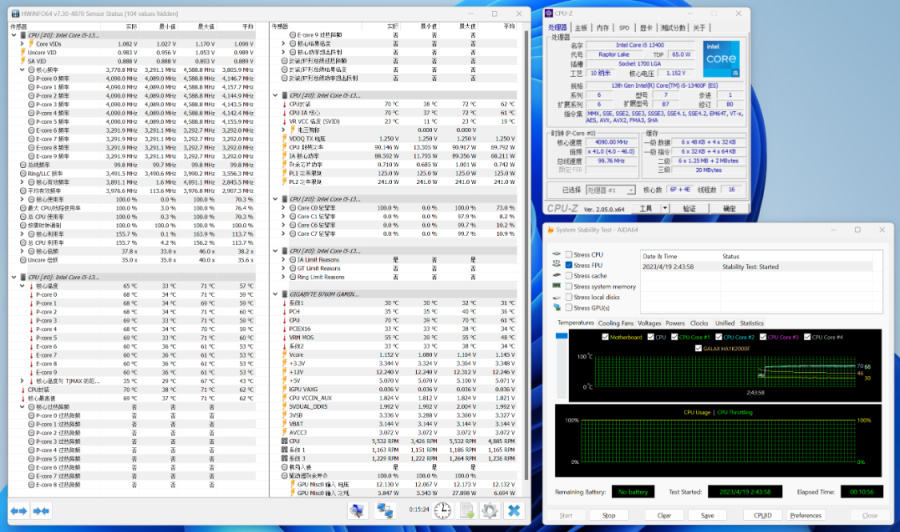
Task: Switch to the SPD tab in CPU-Z
Action: (x=624, y=28)
